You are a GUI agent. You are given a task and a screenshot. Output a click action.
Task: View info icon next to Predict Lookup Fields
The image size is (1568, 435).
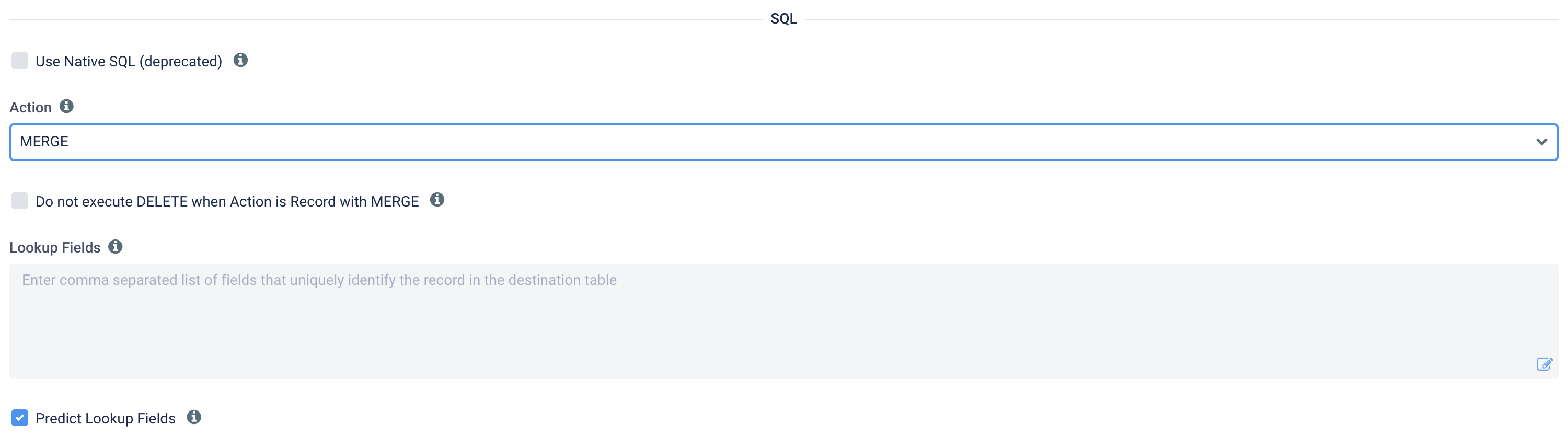tap(193, 417)
